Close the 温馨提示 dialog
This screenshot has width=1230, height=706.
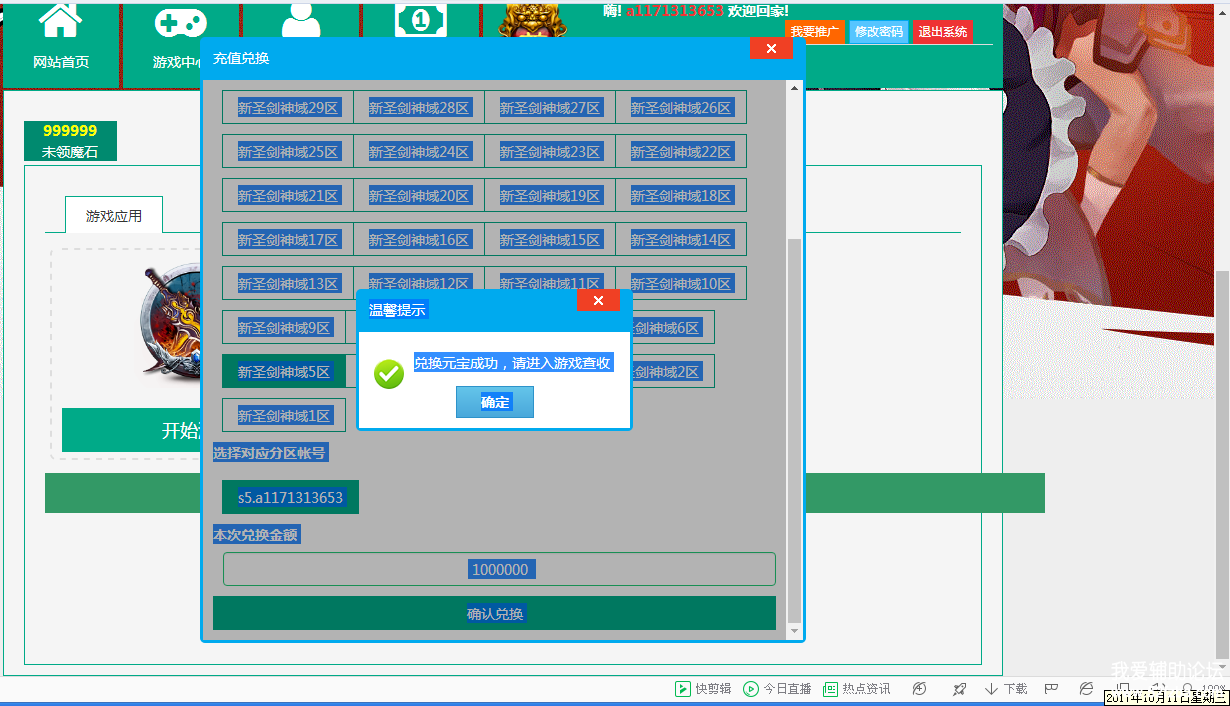(x=598, y=301)
